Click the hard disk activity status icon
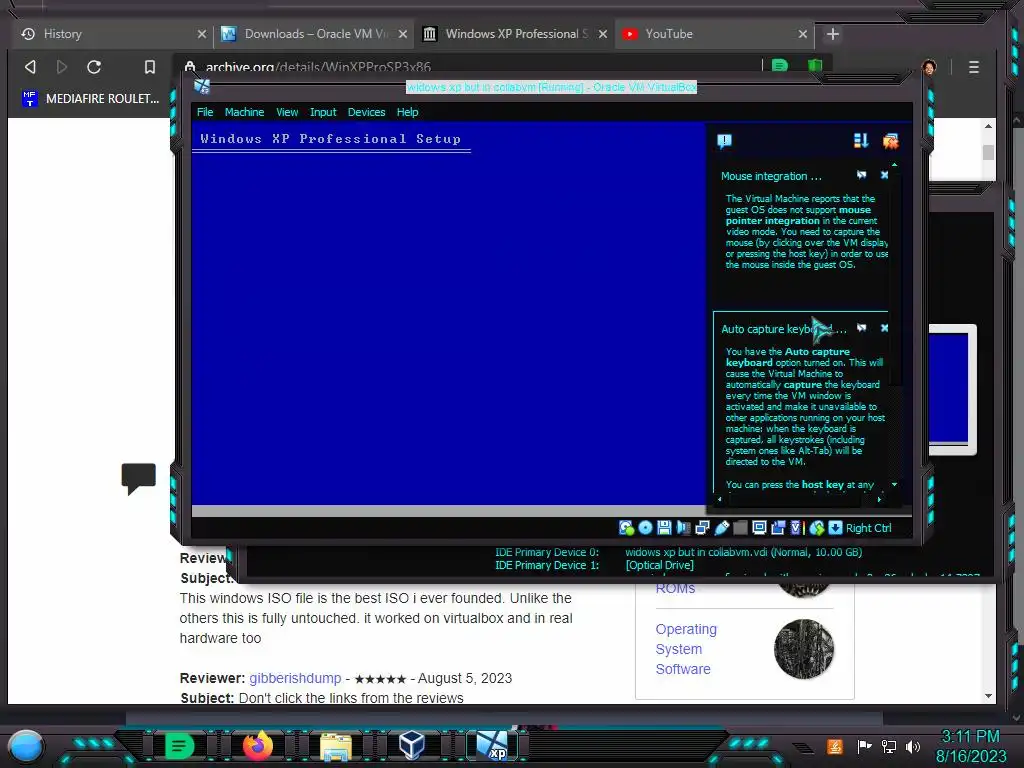This screenshot has width=1024, height=768. pos(626,528)
